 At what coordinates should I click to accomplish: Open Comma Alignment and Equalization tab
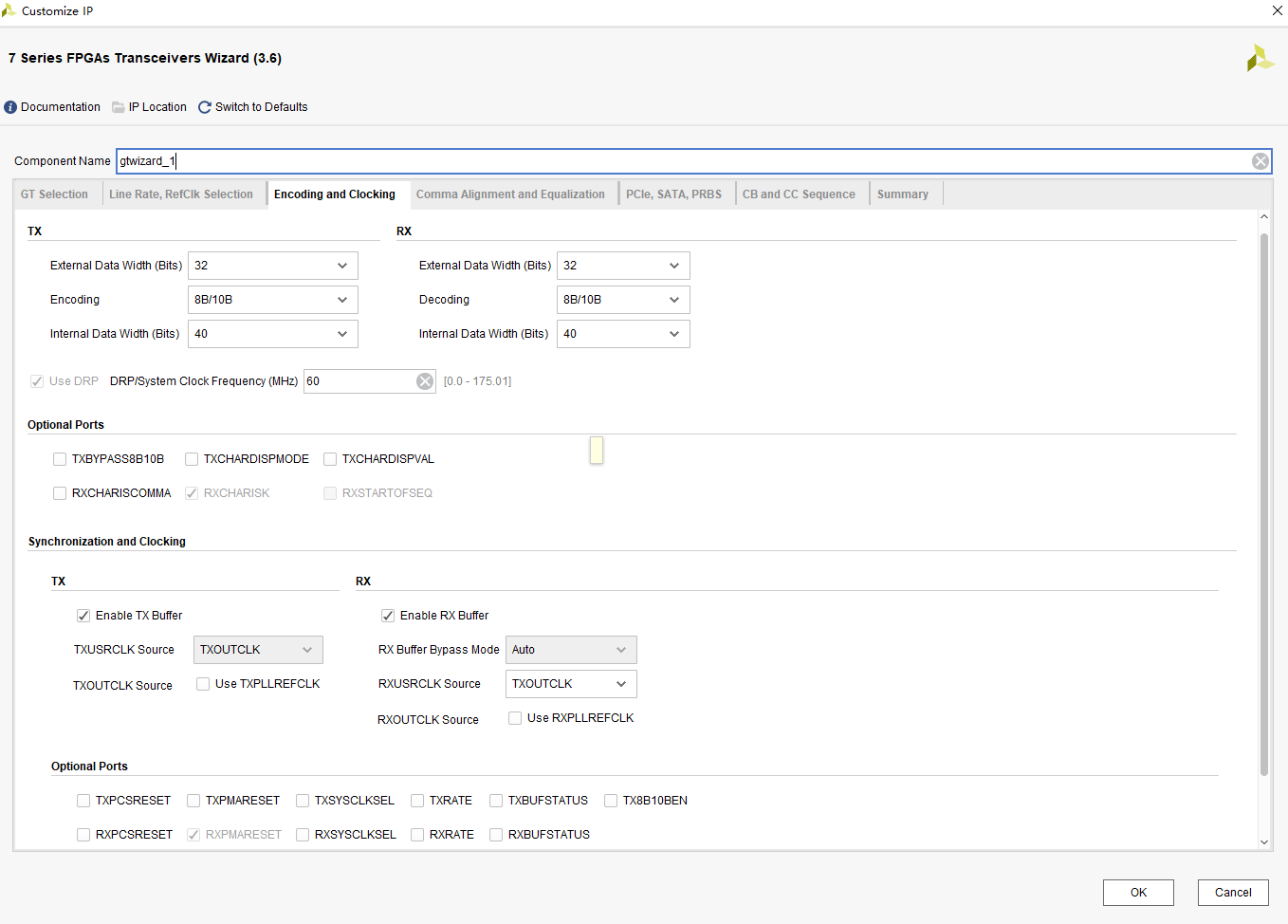tap(510, 194)
